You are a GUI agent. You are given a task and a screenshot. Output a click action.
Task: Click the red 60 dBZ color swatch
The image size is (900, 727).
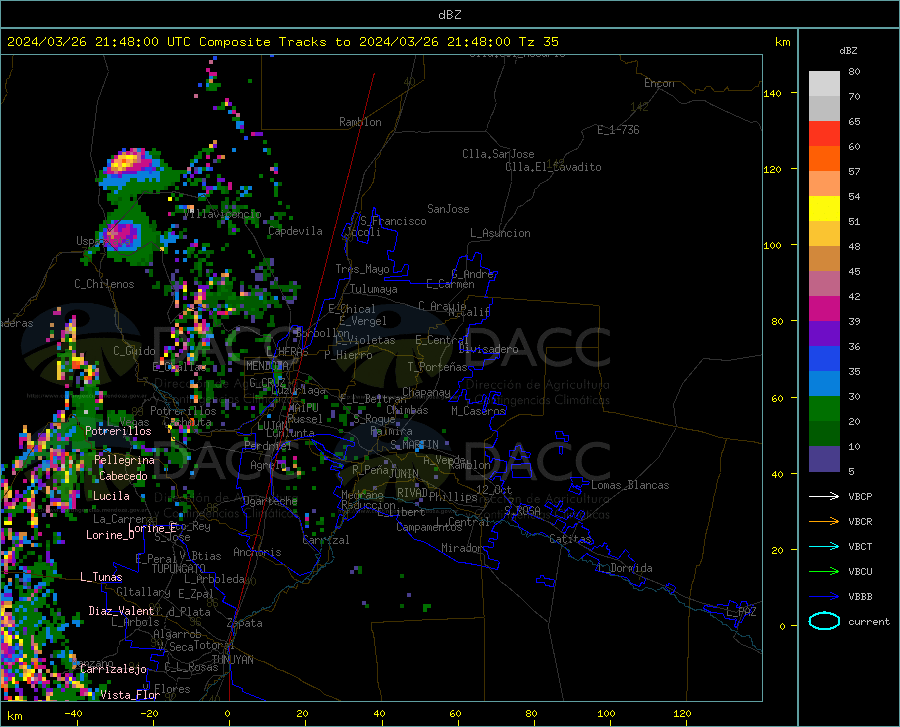824,134
